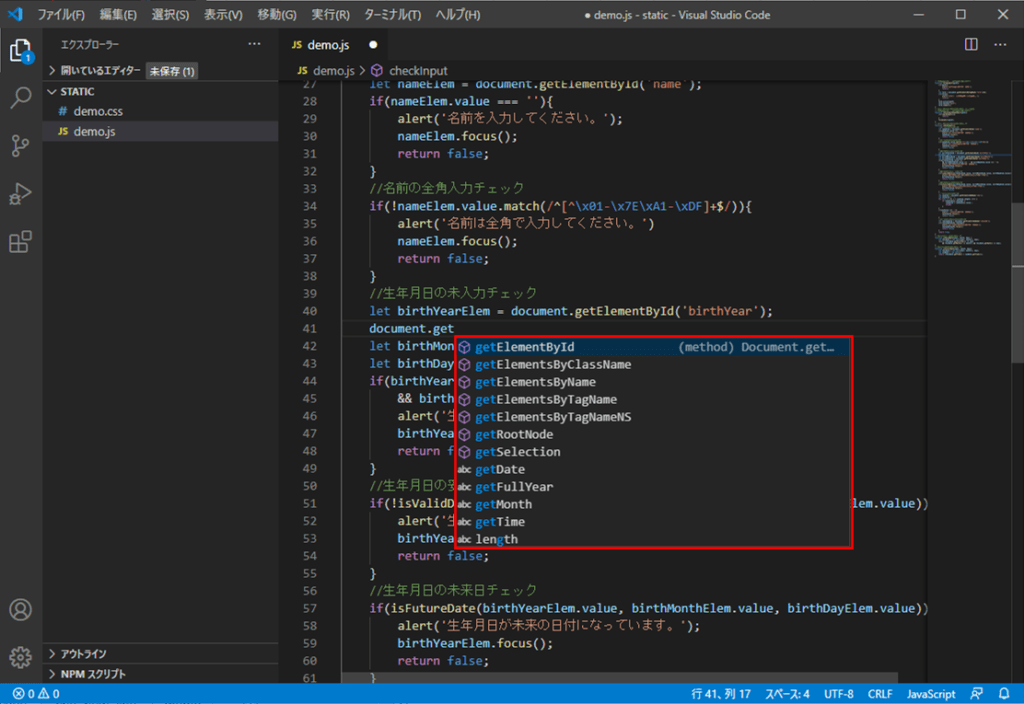Open the Manage settings gear

coord(20,657)
